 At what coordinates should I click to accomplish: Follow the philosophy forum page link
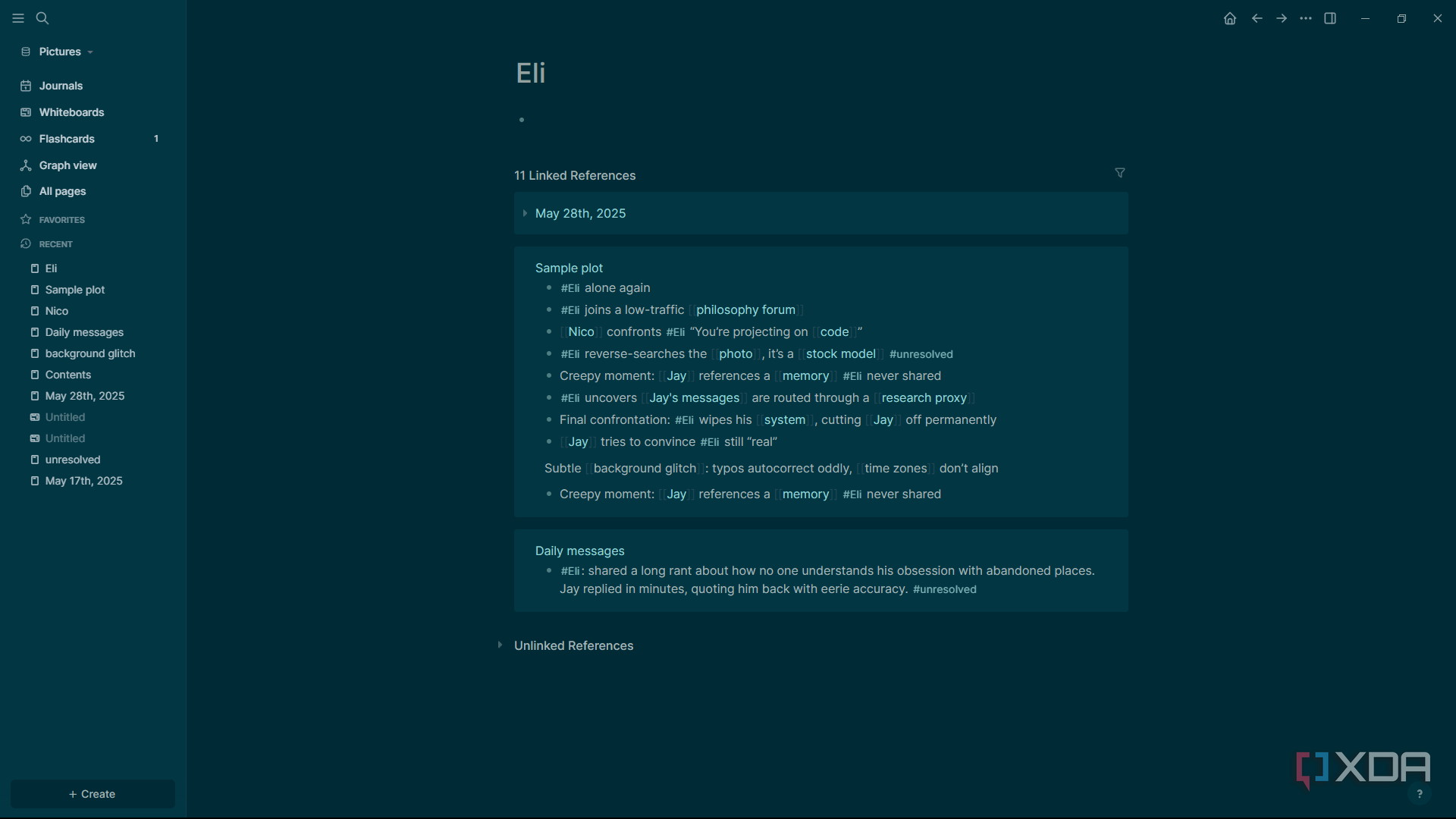[745, 310]
